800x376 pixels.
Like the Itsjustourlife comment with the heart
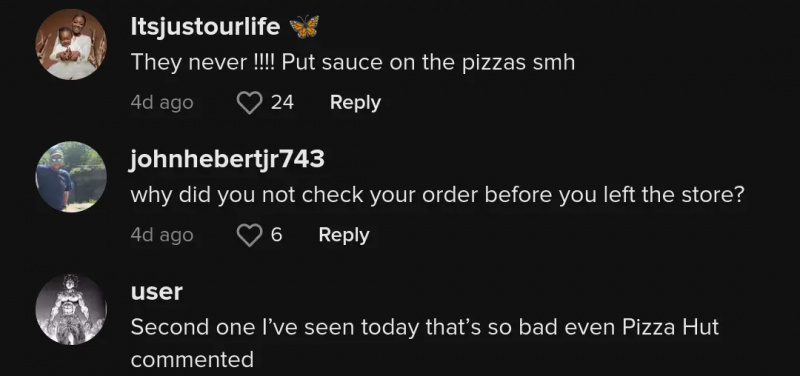coord(249,103)
